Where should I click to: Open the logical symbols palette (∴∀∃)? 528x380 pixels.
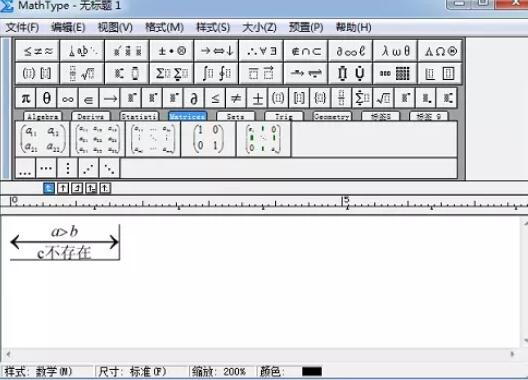[x=261, y=51]
